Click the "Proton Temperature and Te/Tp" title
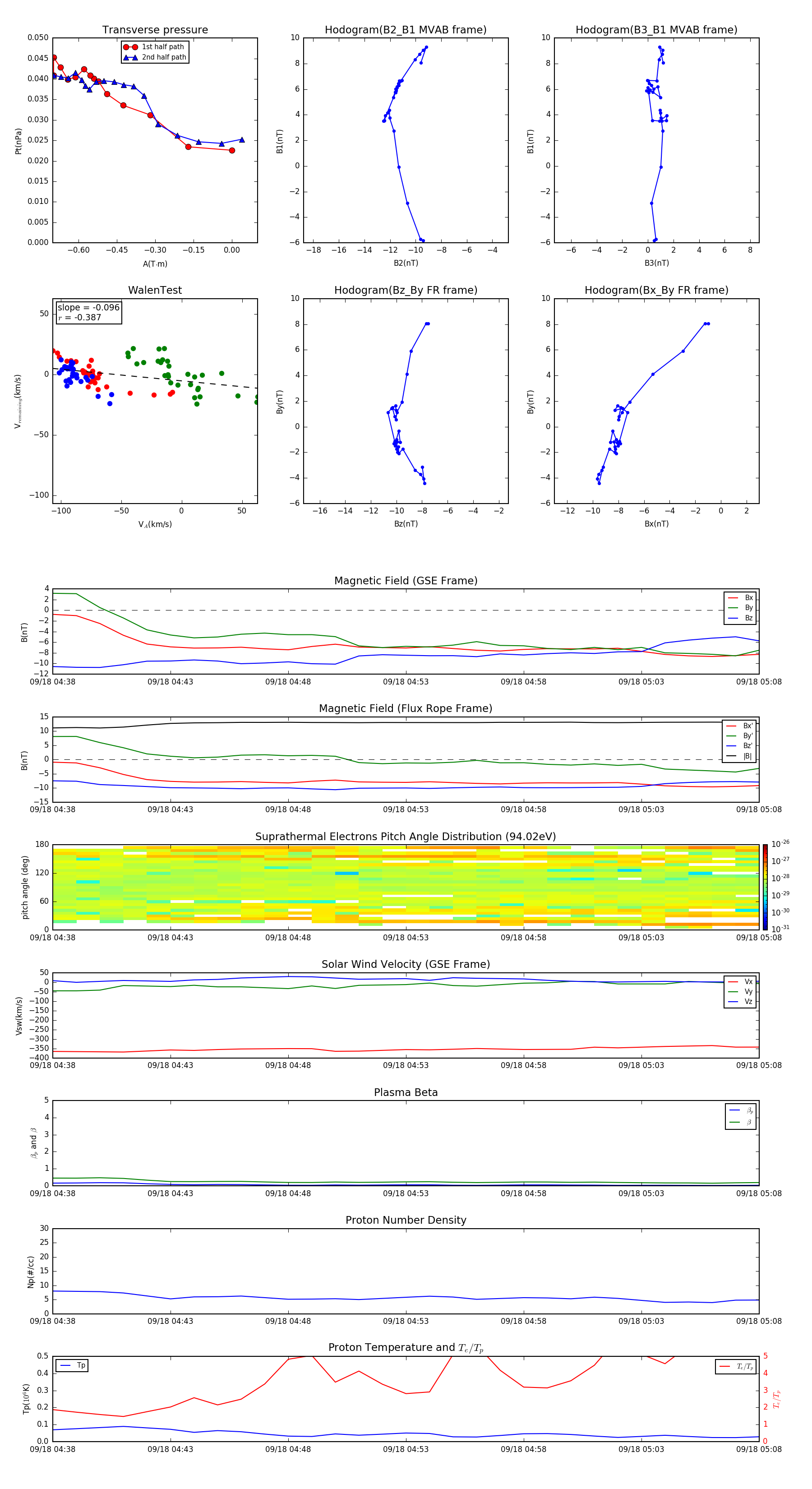Screen dimensions: 812x1489 click(406, 1348)
